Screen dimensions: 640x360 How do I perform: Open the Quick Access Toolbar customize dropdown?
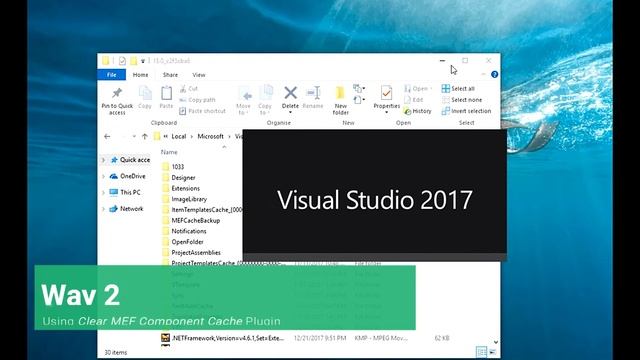coord(143,61)
